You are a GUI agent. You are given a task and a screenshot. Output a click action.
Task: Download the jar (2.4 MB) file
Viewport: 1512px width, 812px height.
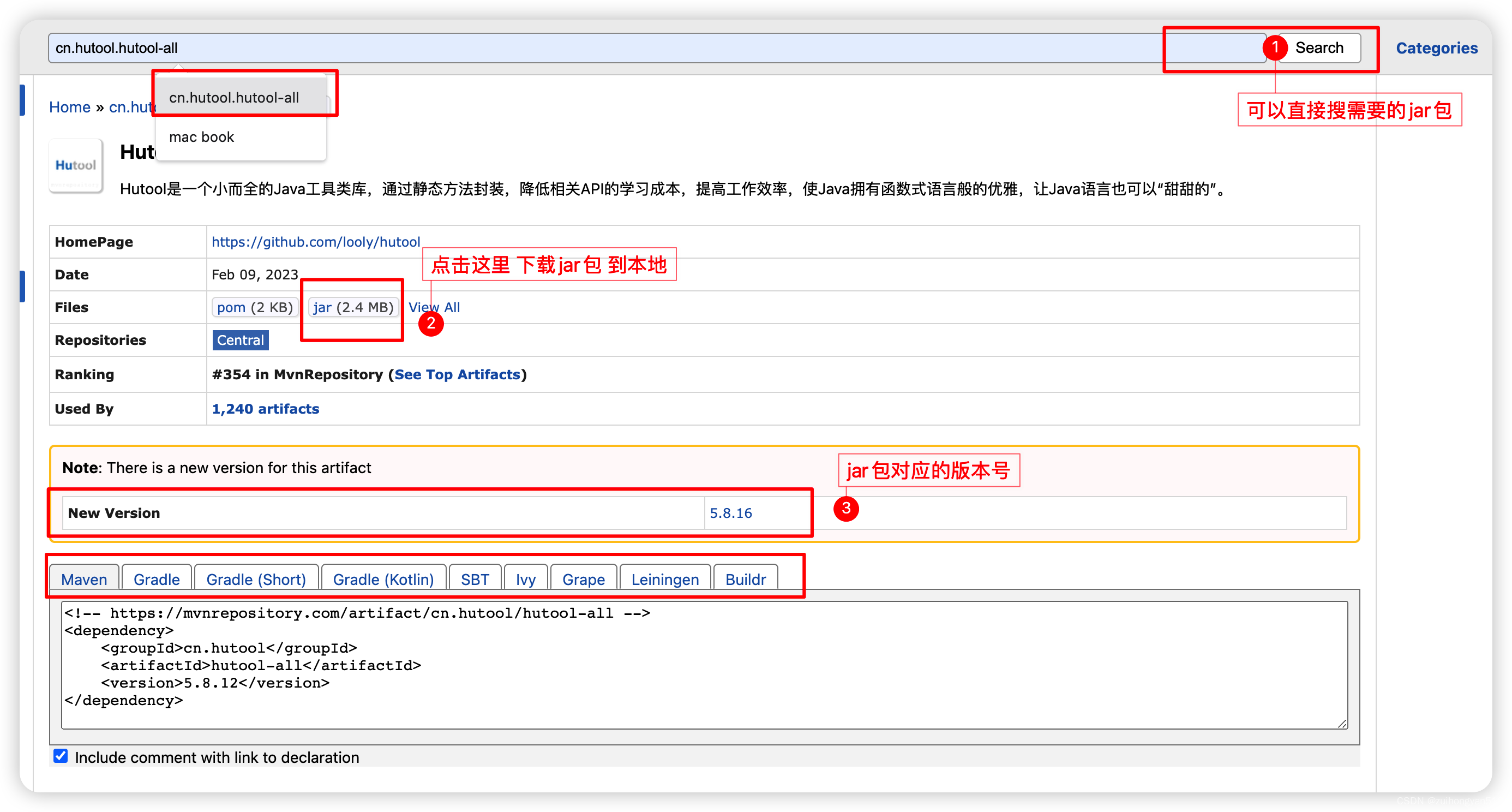[x=353, y=307]
